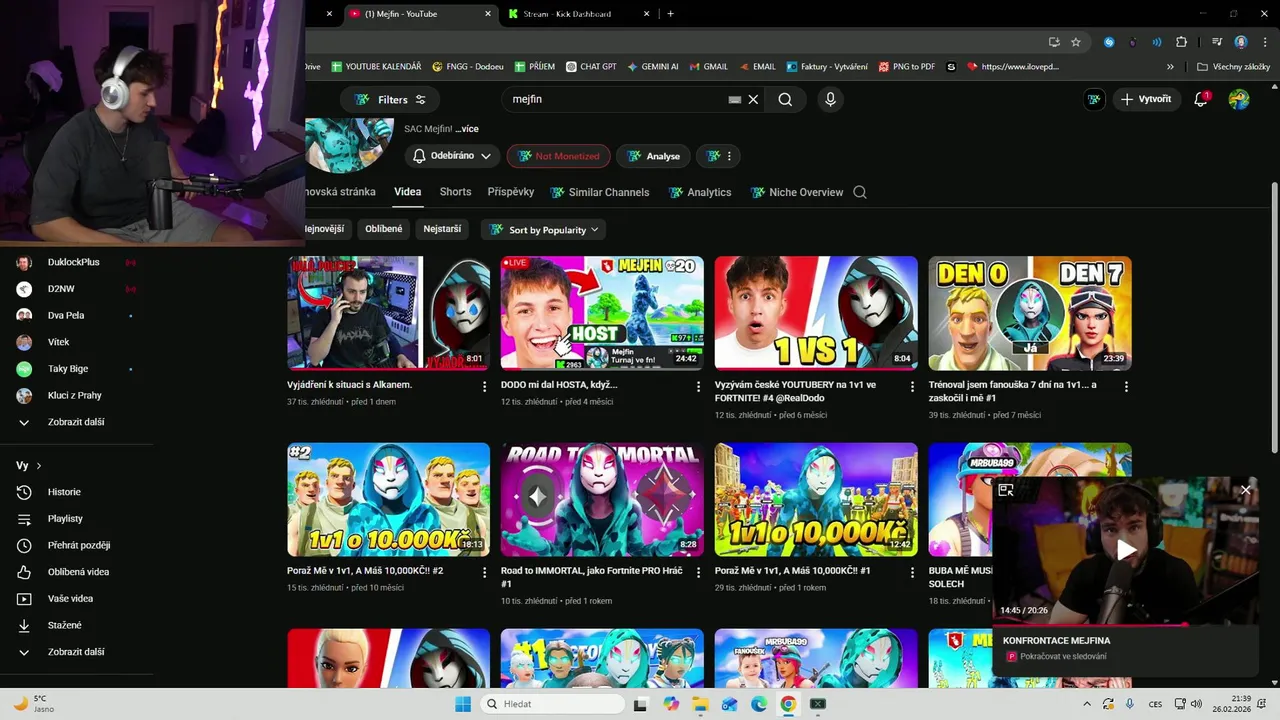
Task: Expand Zobrazit další under subscriptions
Action: 76,422
